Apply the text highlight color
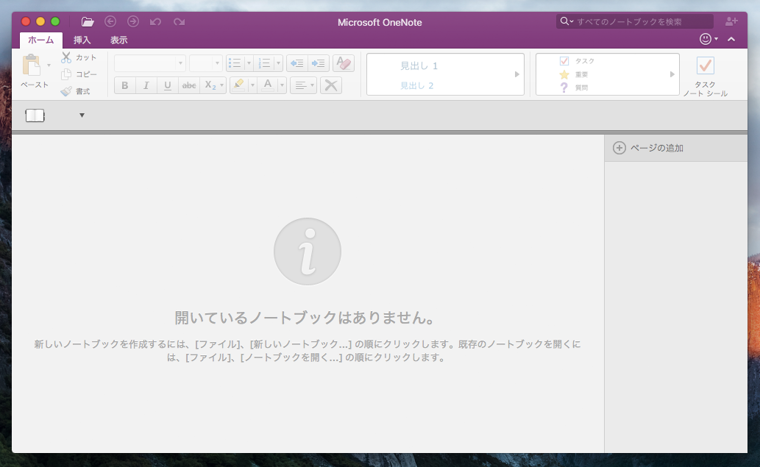760x467 pixels. (238, 85)
